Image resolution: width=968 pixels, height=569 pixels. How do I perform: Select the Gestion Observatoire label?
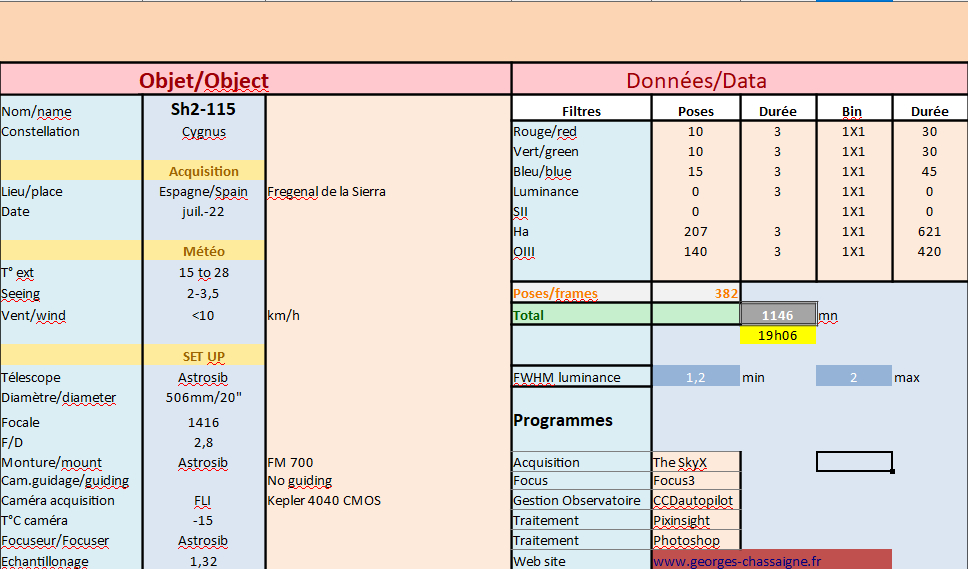pos(582,500)
